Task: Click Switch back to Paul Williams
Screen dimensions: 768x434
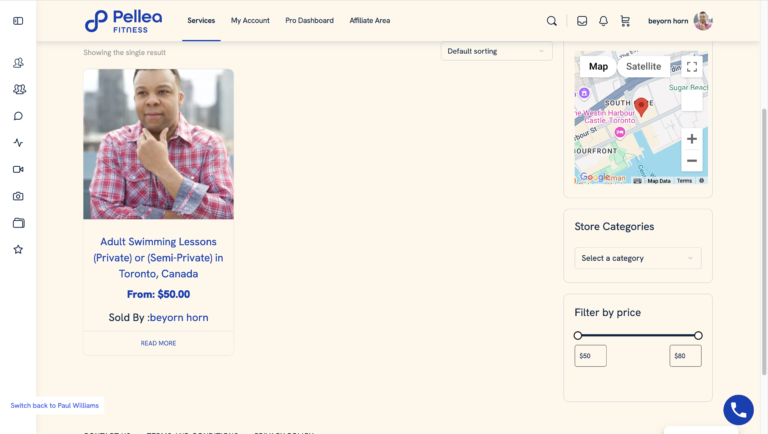Action: click(54, 406)
